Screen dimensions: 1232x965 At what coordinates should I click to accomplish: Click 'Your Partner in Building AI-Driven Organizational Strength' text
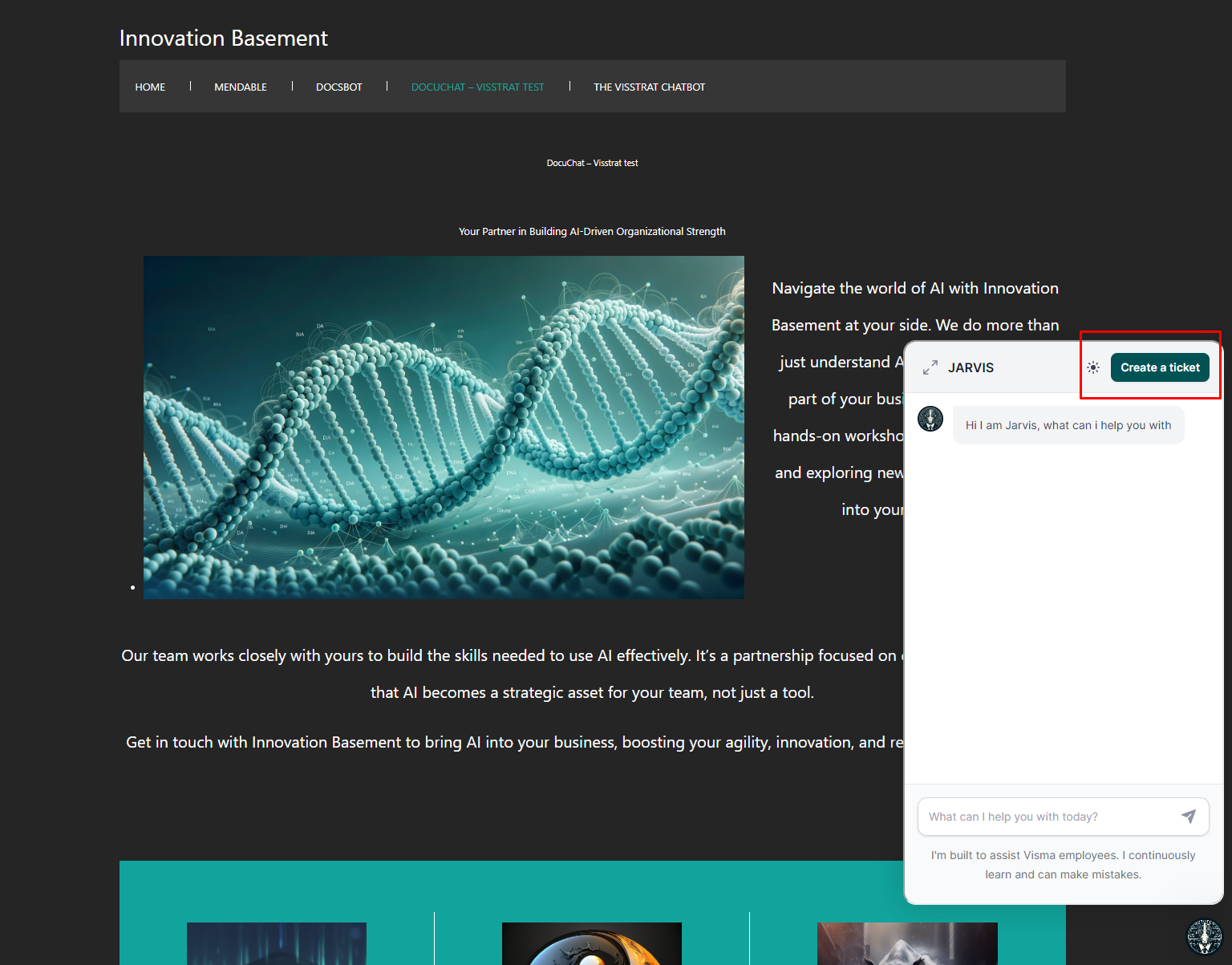592,231
